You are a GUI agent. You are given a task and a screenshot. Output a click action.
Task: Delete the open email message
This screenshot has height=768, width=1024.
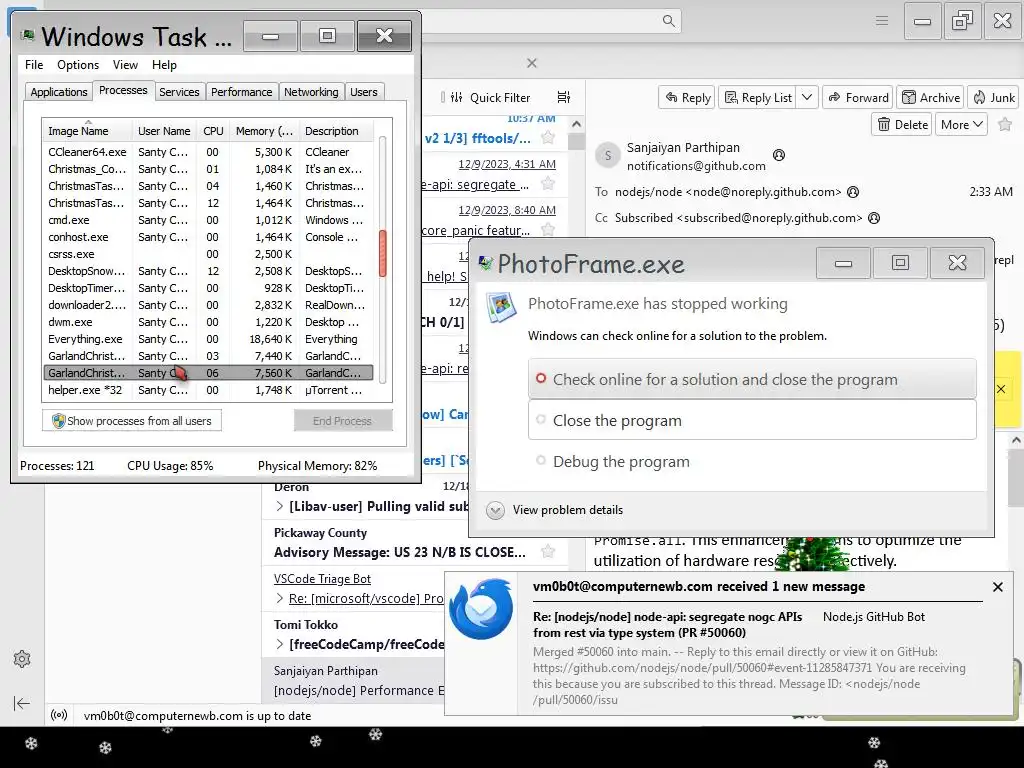903,124
